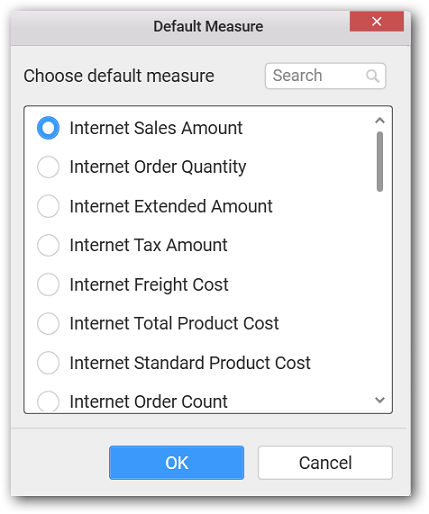Choose Internet Standard Product Cost radio

48,362
